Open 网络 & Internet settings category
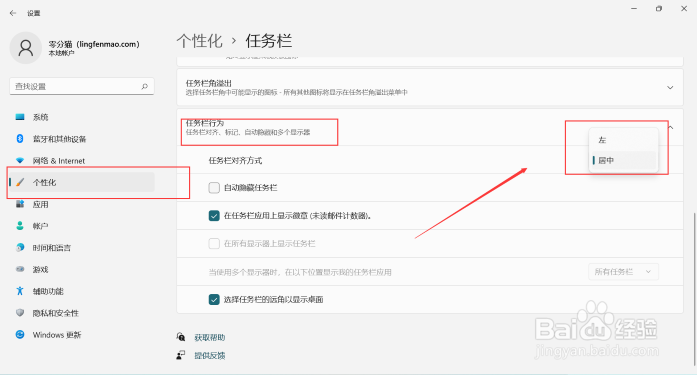 [x=82, y=160]
